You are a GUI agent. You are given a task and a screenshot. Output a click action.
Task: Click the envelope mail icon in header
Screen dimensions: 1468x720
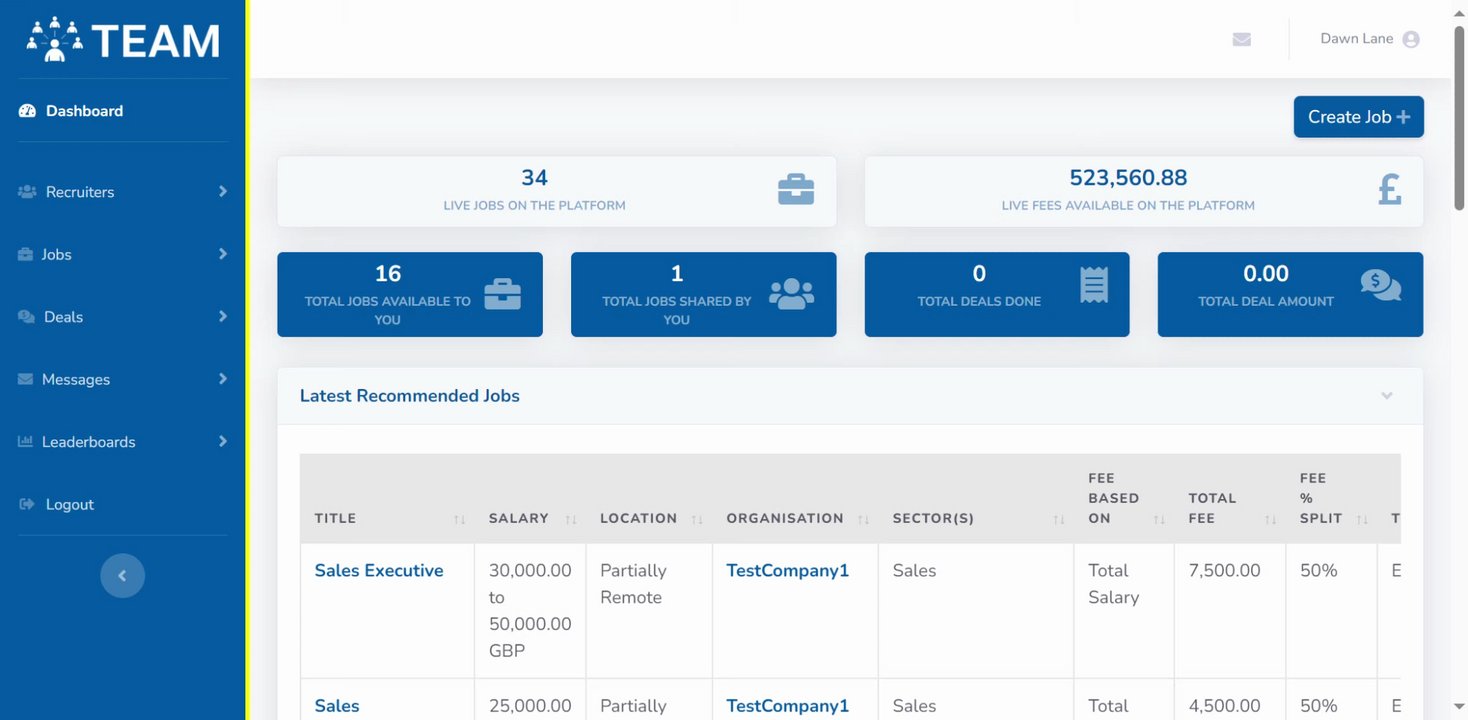pos(1242,39)
